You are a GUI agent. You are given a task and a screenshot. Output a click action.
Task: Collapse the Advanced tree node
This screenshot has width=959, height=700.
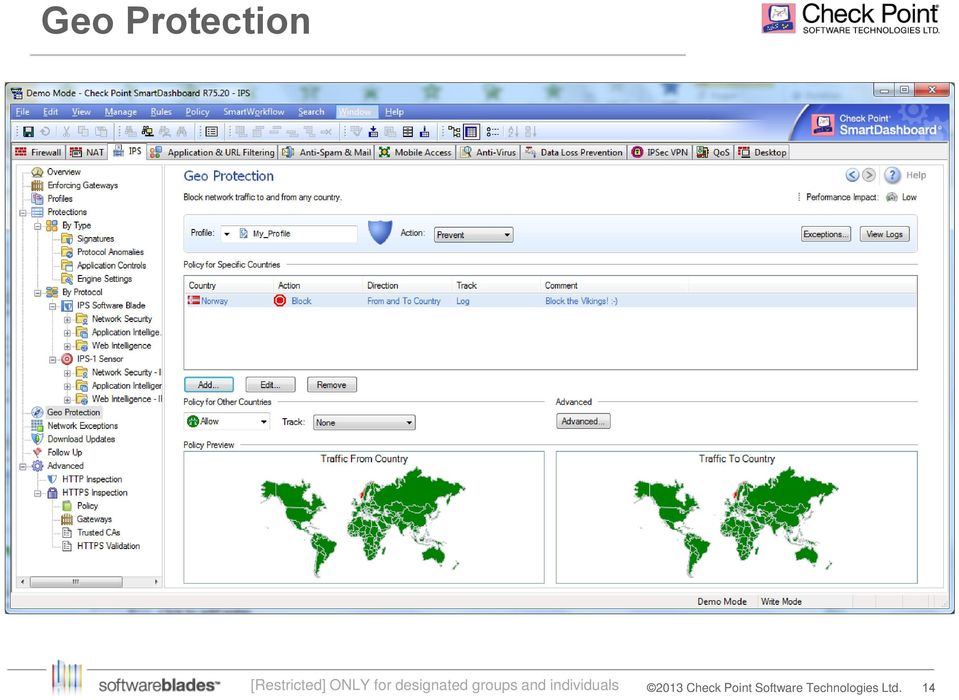(x=23, y=466)
